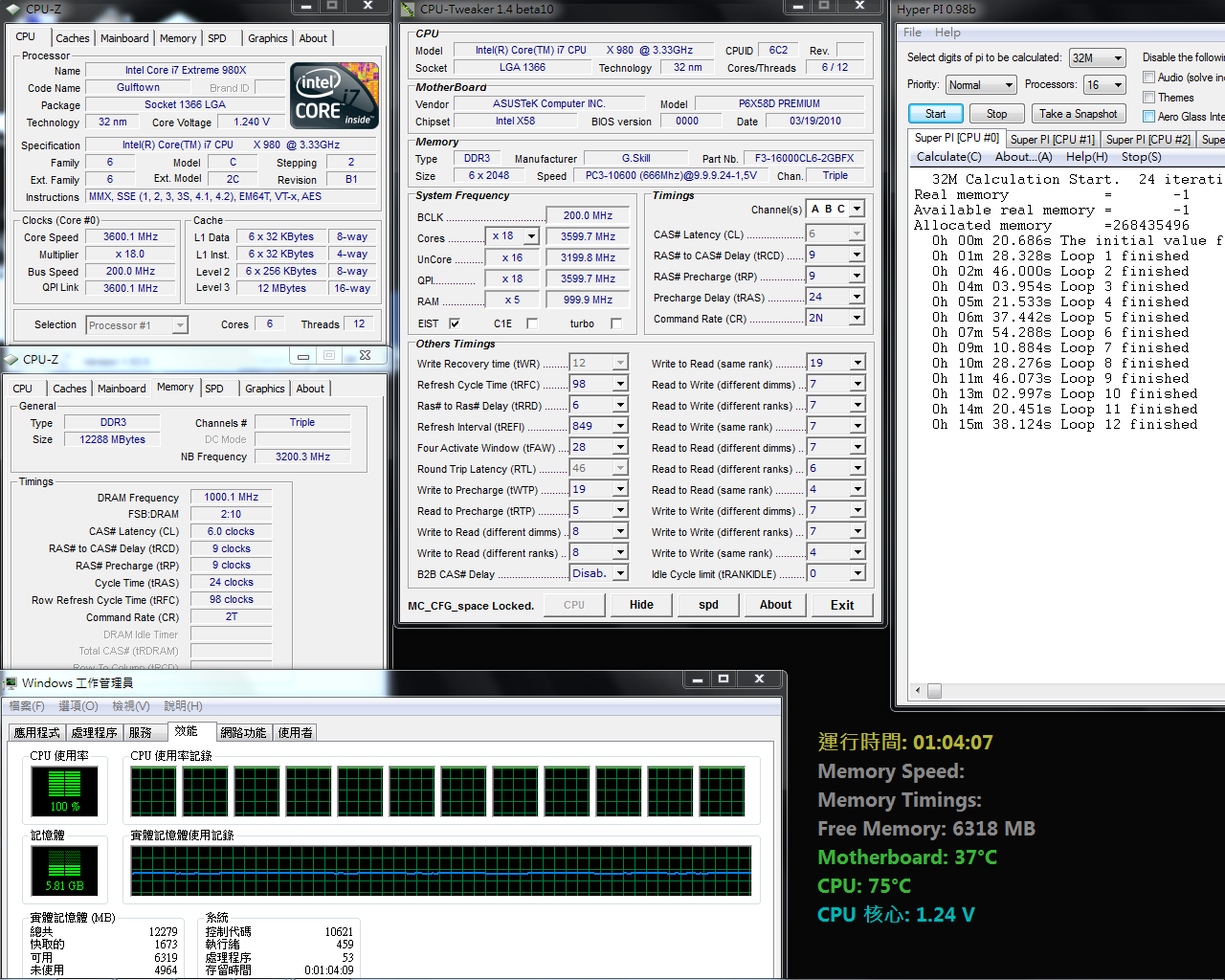1225x980 pixels.
Task: Open the B2B CAS# Delay dropdown
Action: click(x=620, y=573)
